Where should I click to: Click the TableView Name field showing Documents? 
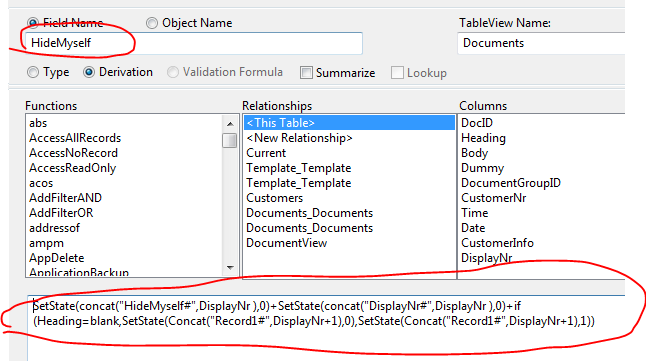tap(541, 43)
